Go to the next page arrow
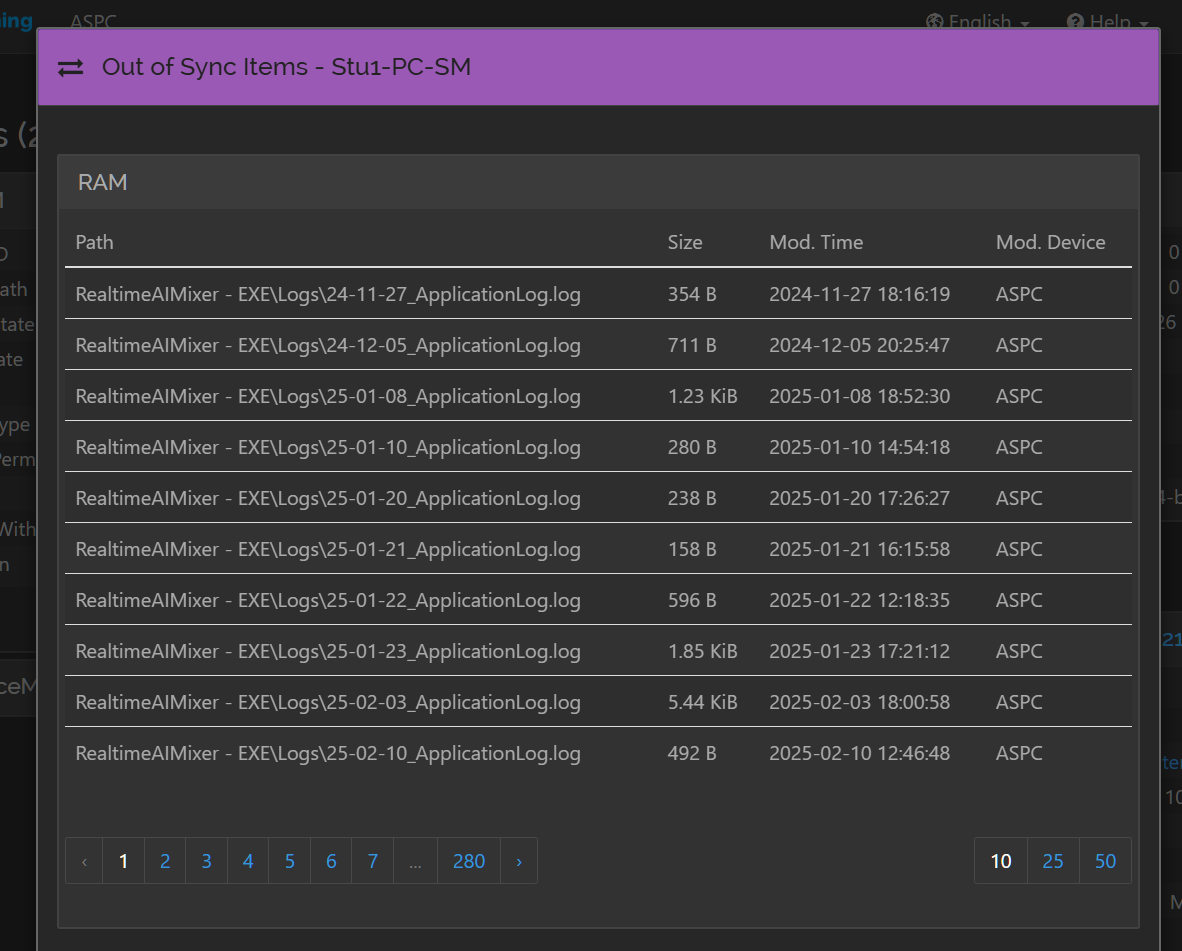 click(x=519, y=861)
